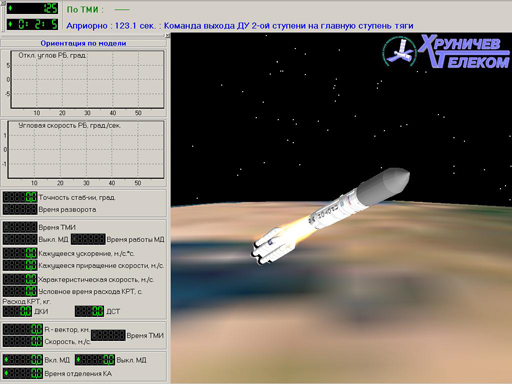The height and width of the screenshot is (384, 512).
Task: Click the toolbar gripper beside the clock displays
Action: point(3,16)
